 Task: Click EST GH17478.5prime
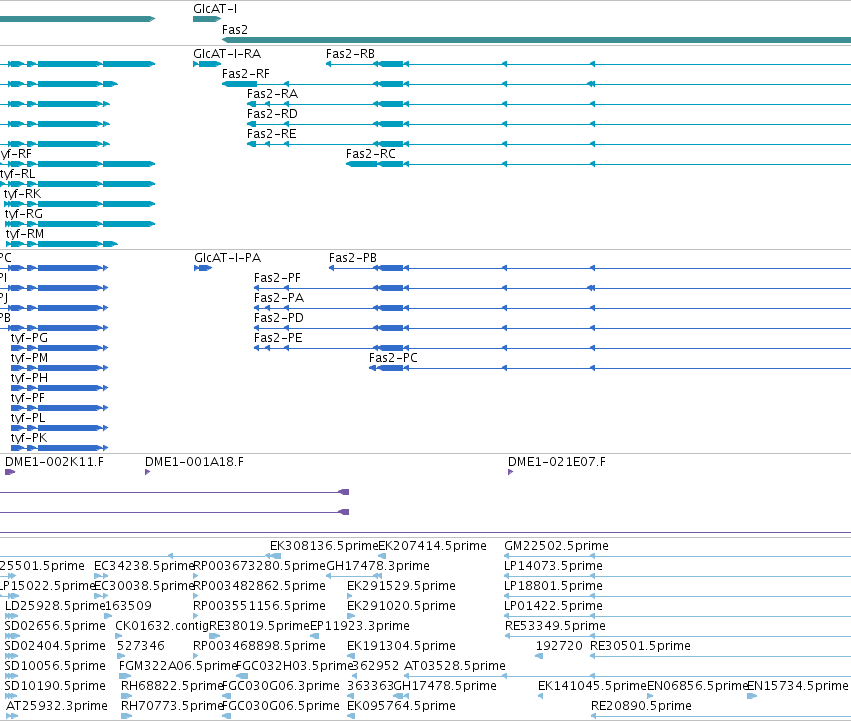444,686
